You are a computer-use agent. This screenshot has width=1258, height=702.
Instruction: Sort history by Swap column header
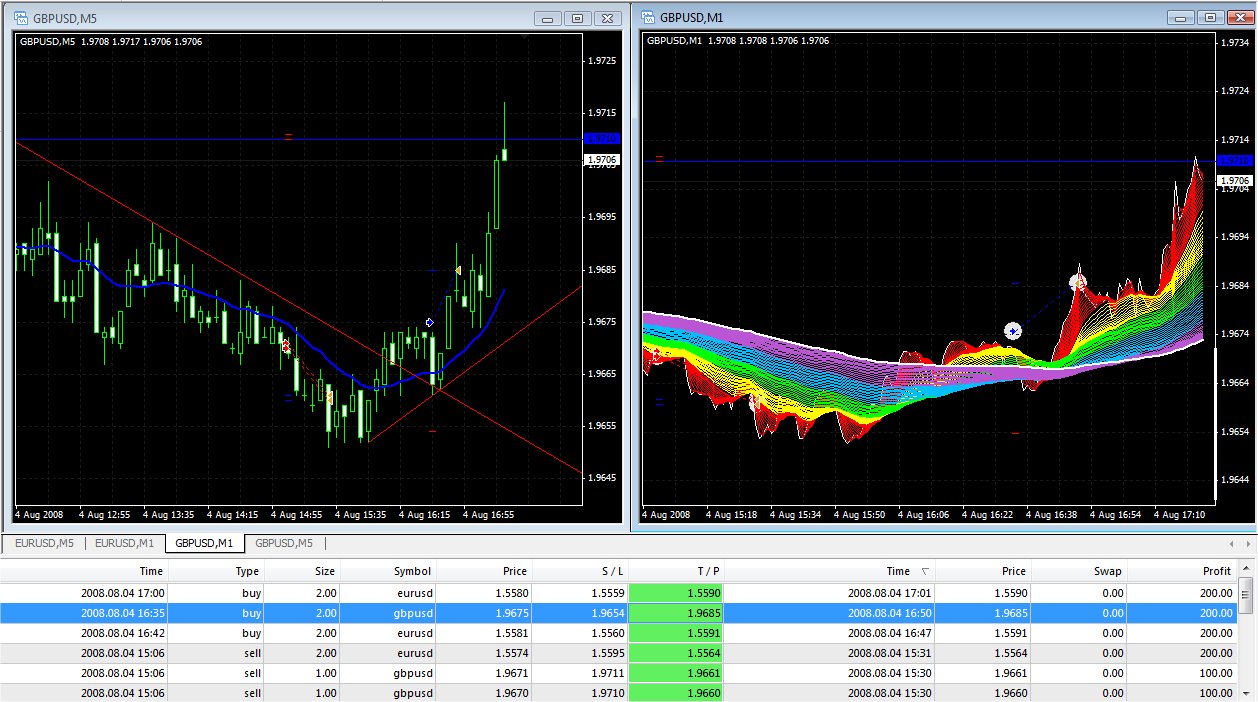point(1079,571)
